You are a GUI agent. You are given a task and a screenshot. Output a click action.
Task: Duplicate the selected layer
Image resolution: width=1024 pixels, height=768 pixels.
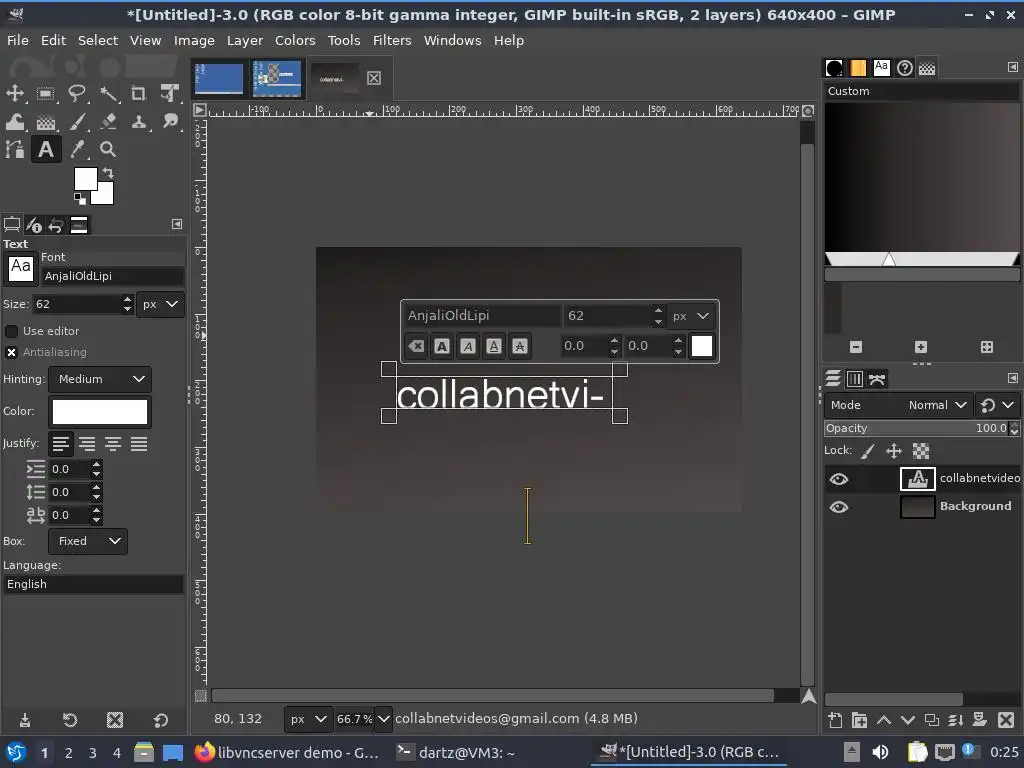932,720
